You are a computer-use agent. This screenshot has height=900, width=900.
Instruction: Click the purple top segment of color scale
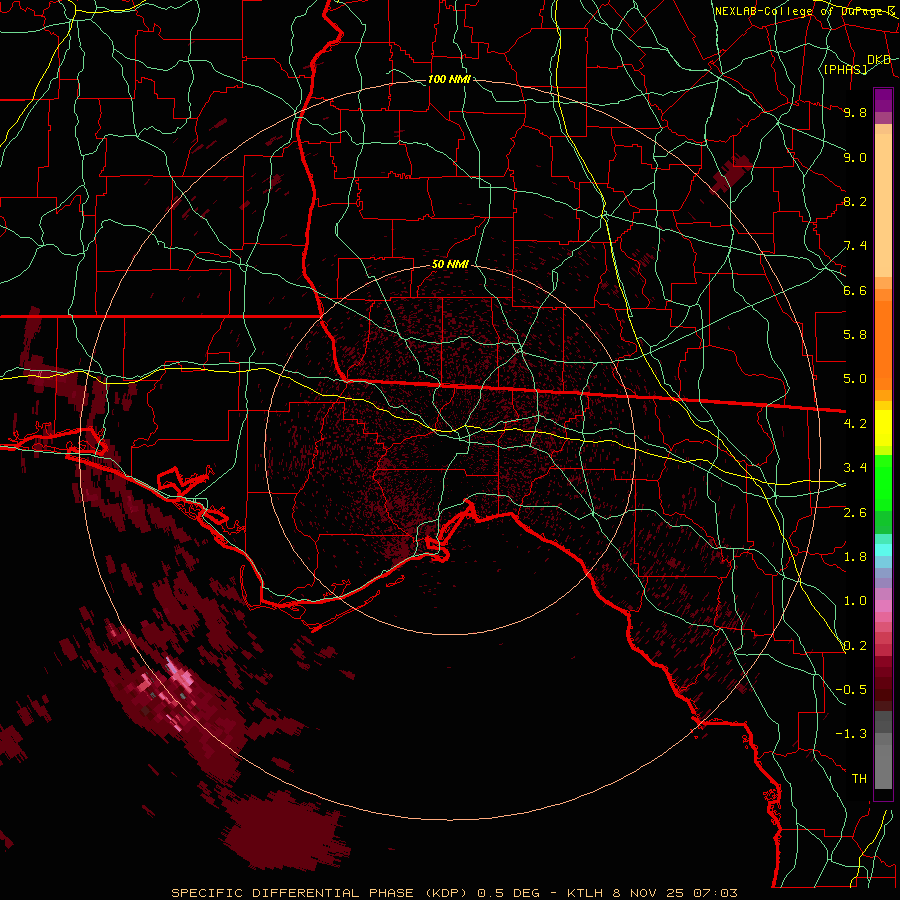click(x=883, y=100)
